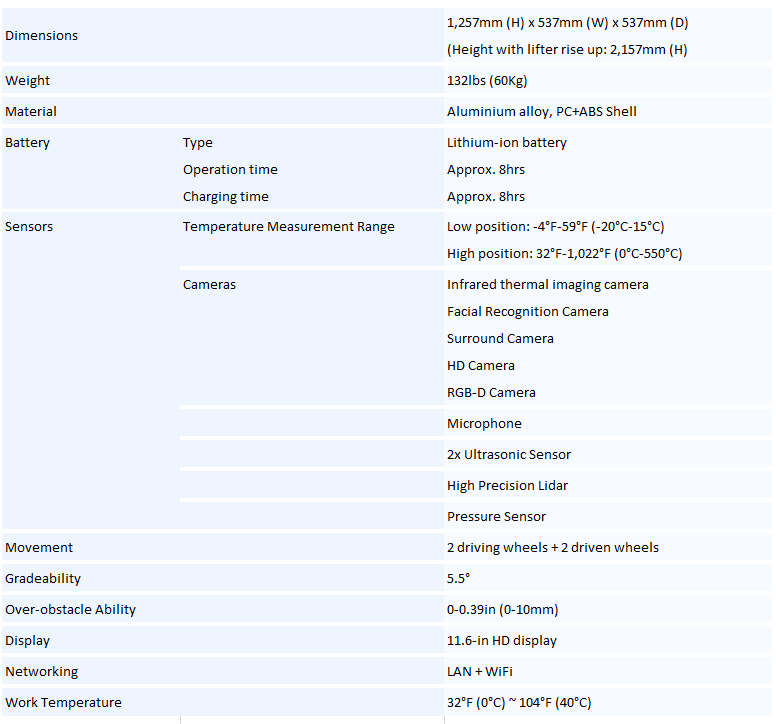Select the Facial Recognition Camera entry
This screenshot has width=776, height=724.
(527, 312)
